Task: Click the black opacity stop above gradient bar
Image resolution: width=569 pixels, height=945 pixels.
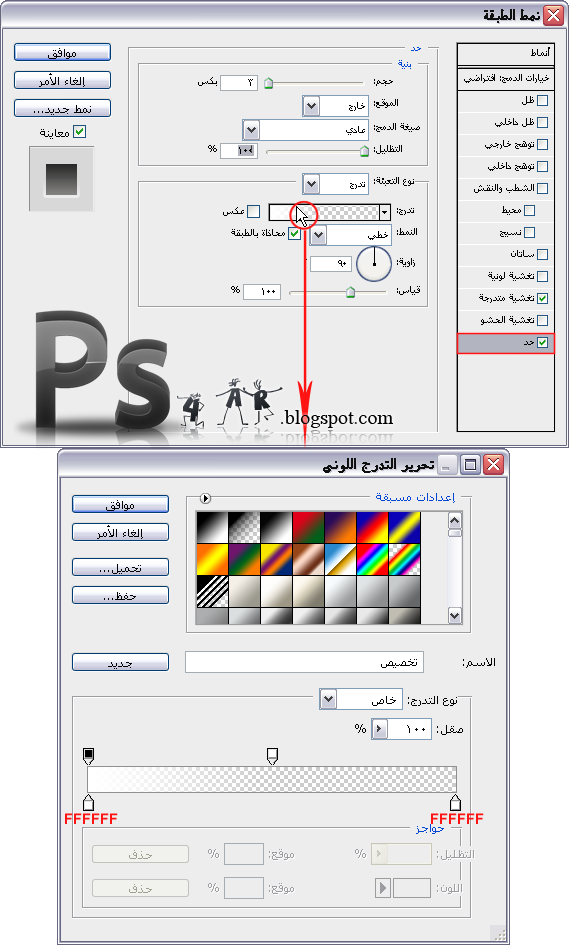Action: point(89,756)
